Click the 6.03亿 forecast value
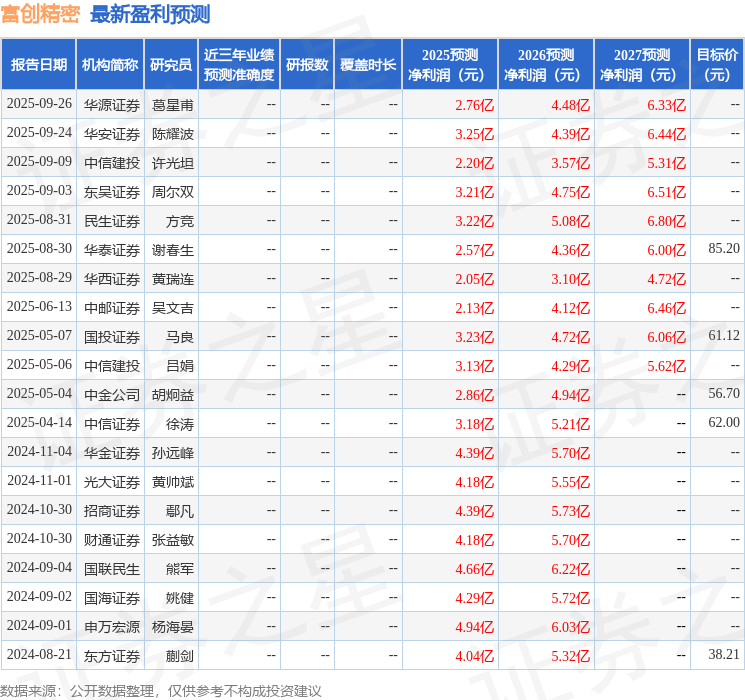This screenshot has height=700, width=745. tap(570, 626)
